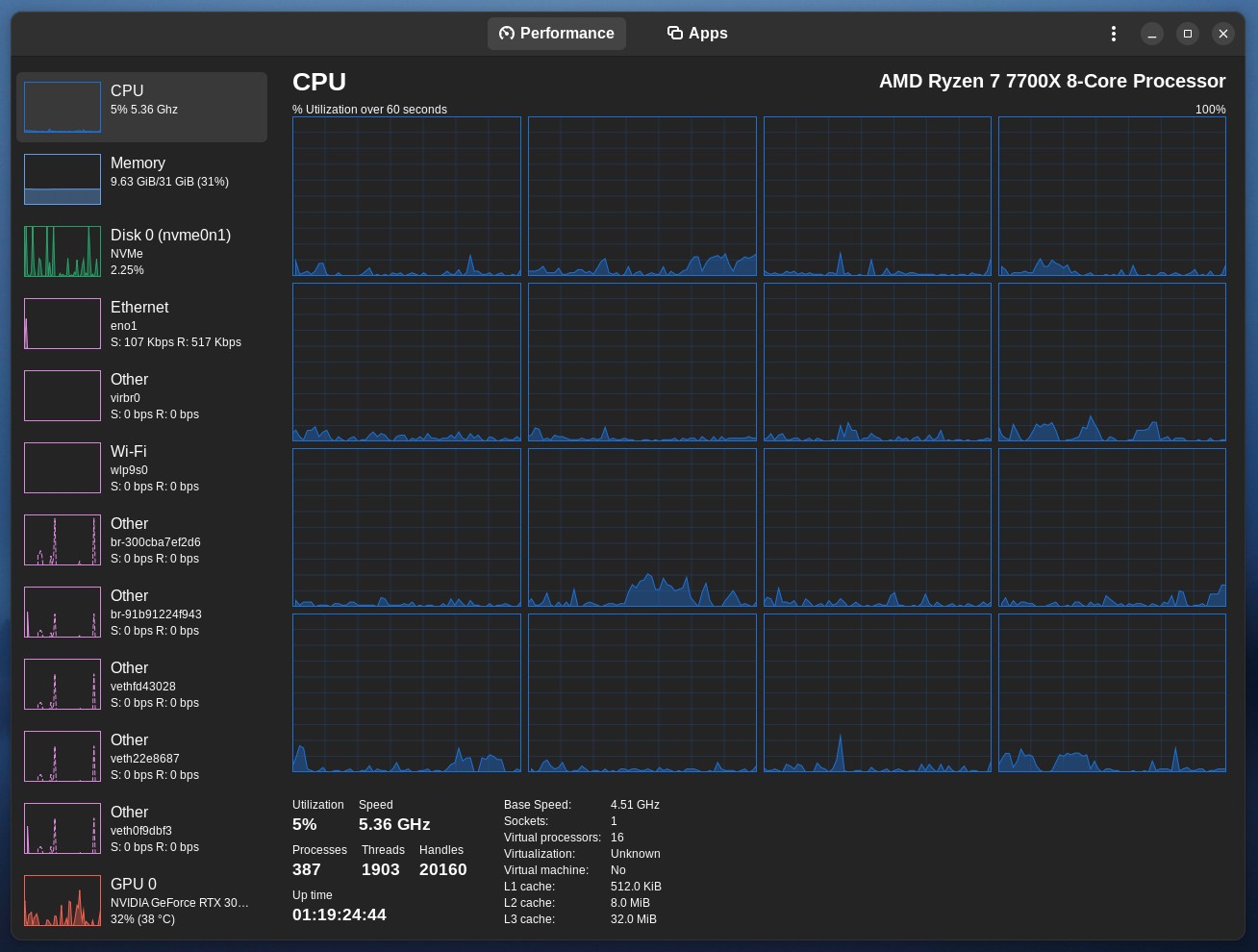Open the Memory usage graph thumbnail
Image resolution: width=1258 pixels, height=952 pixels.
pyautogui.click(x=63, y=179)
